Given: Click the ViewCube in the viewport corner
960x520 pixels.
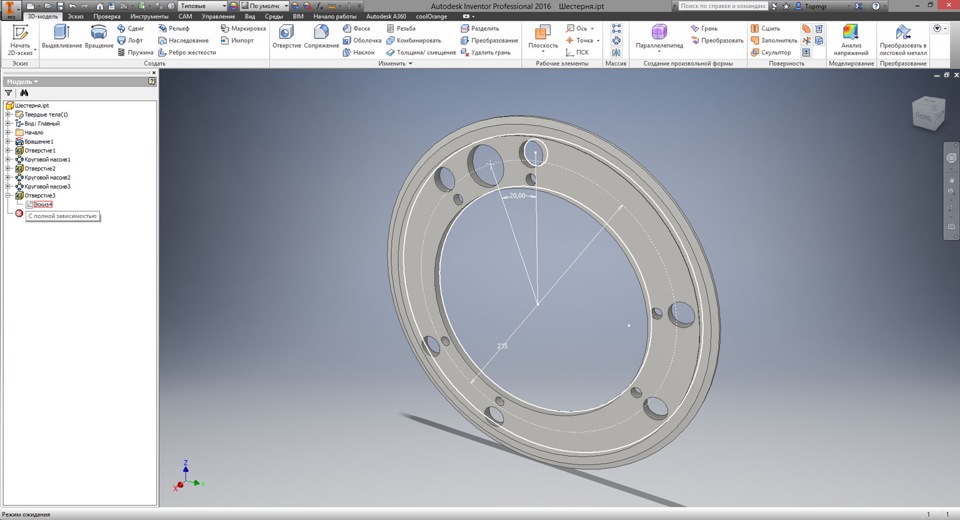Looking at the screenshot, I should (x=925, y=115).
